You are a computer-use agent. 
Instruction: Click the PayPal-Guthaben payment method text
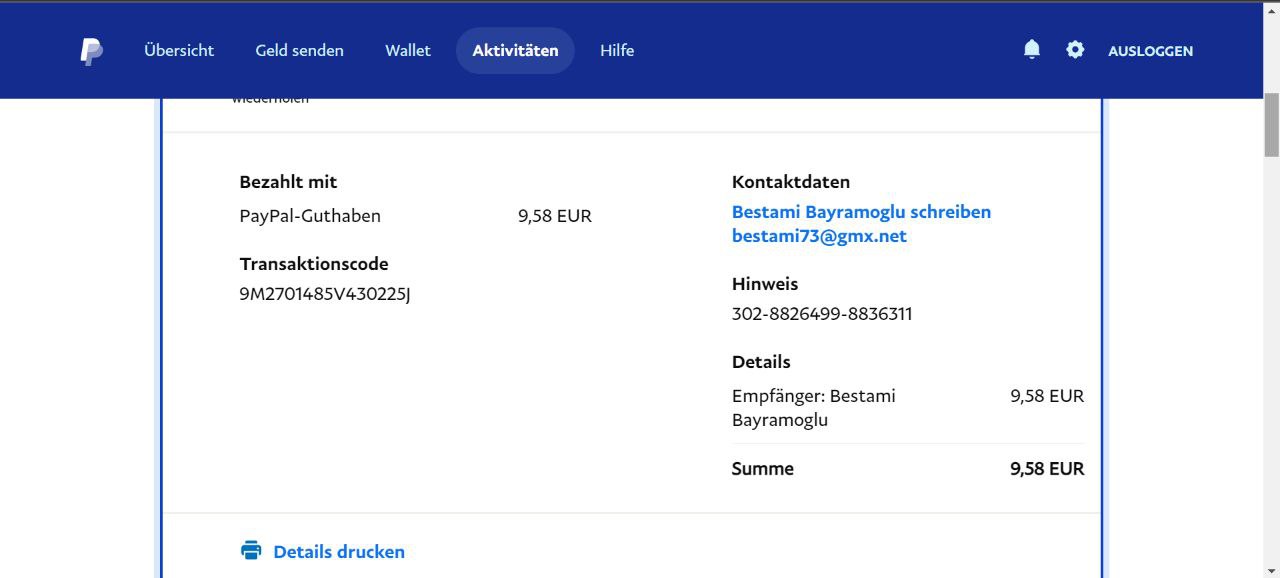310,216
